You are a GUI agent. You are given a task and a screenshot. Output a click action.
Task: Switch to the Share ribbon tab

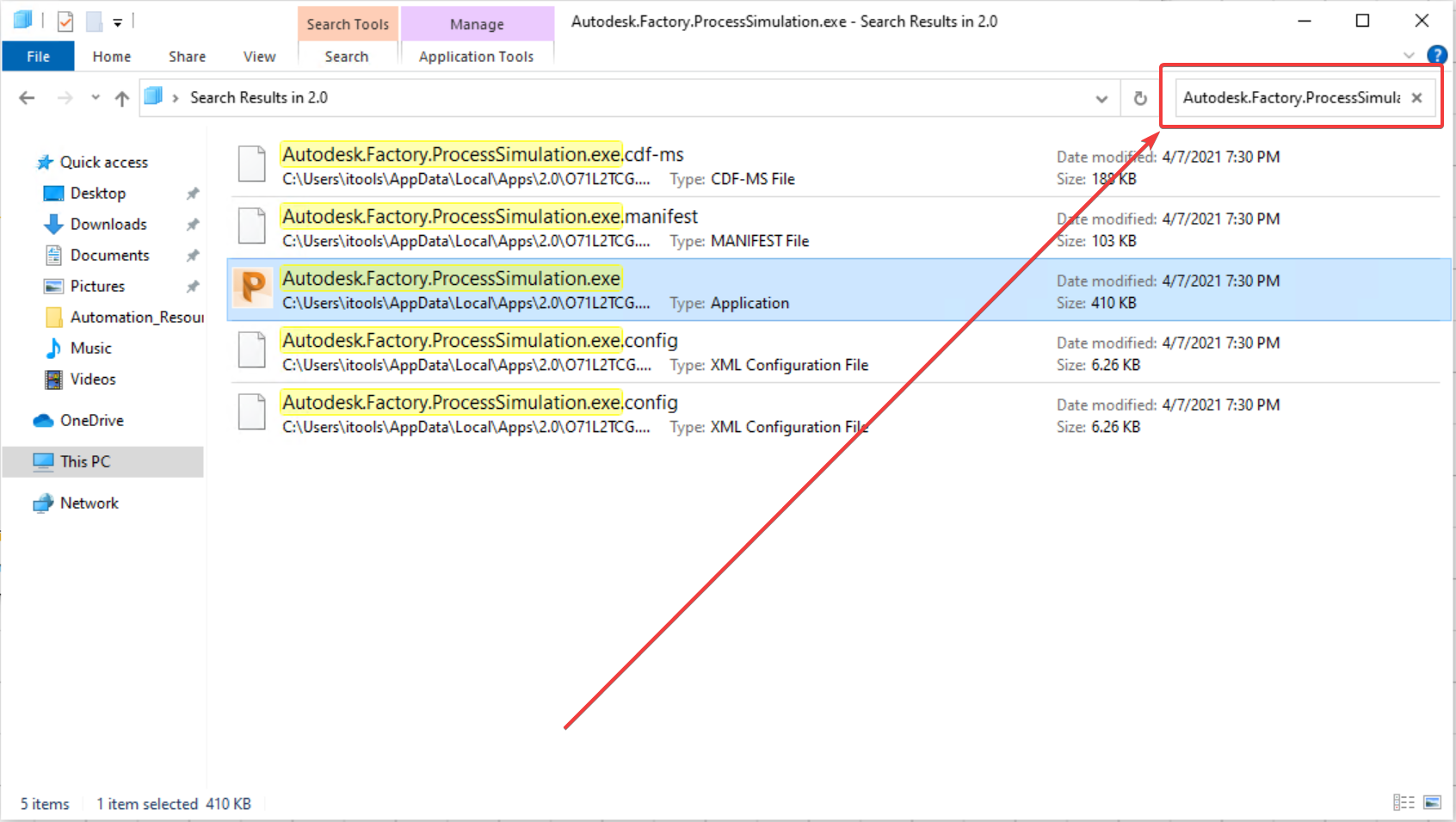(x=187, y=57)
